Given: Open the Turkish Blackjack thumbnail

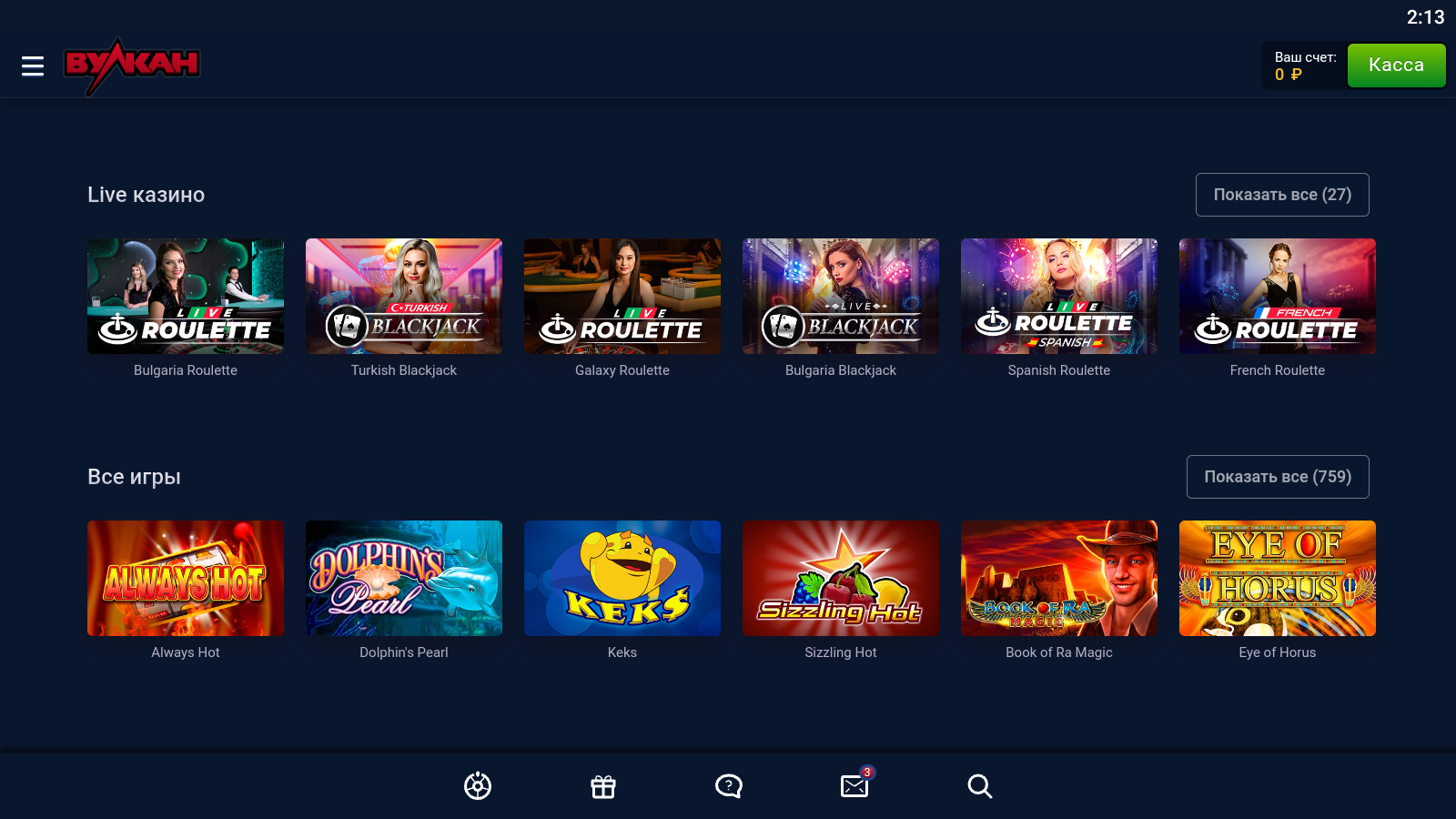Looking at the screenshot, I should pos(404,296).
